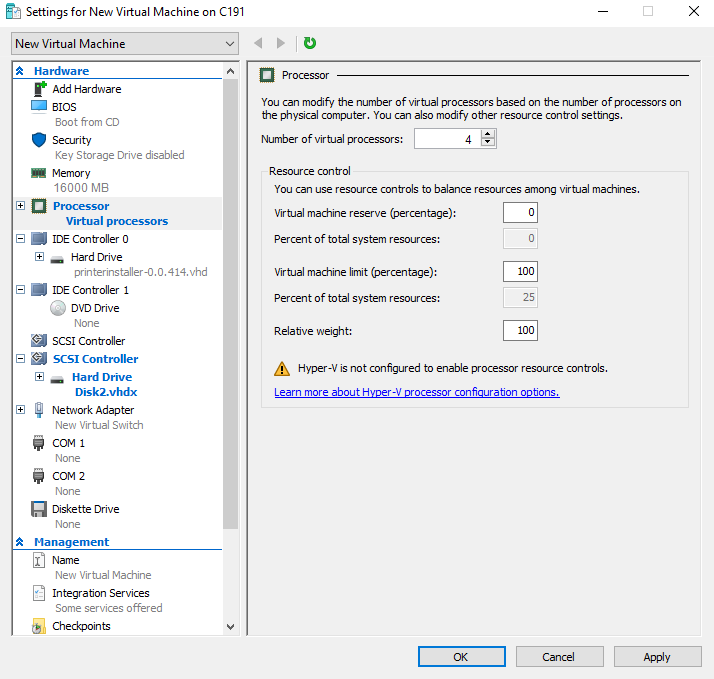Image resolution: width=714 pixels, height=679 pixels.
Task: Click the settings tree scrollbar thumb
Action: pyautogui.click(x=230, y=303)
